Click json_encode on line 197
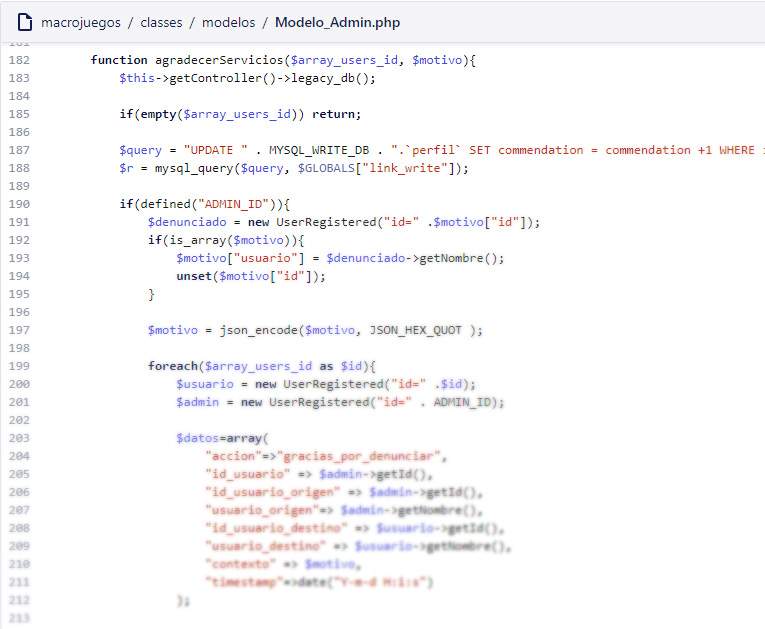 coord(259,330)
